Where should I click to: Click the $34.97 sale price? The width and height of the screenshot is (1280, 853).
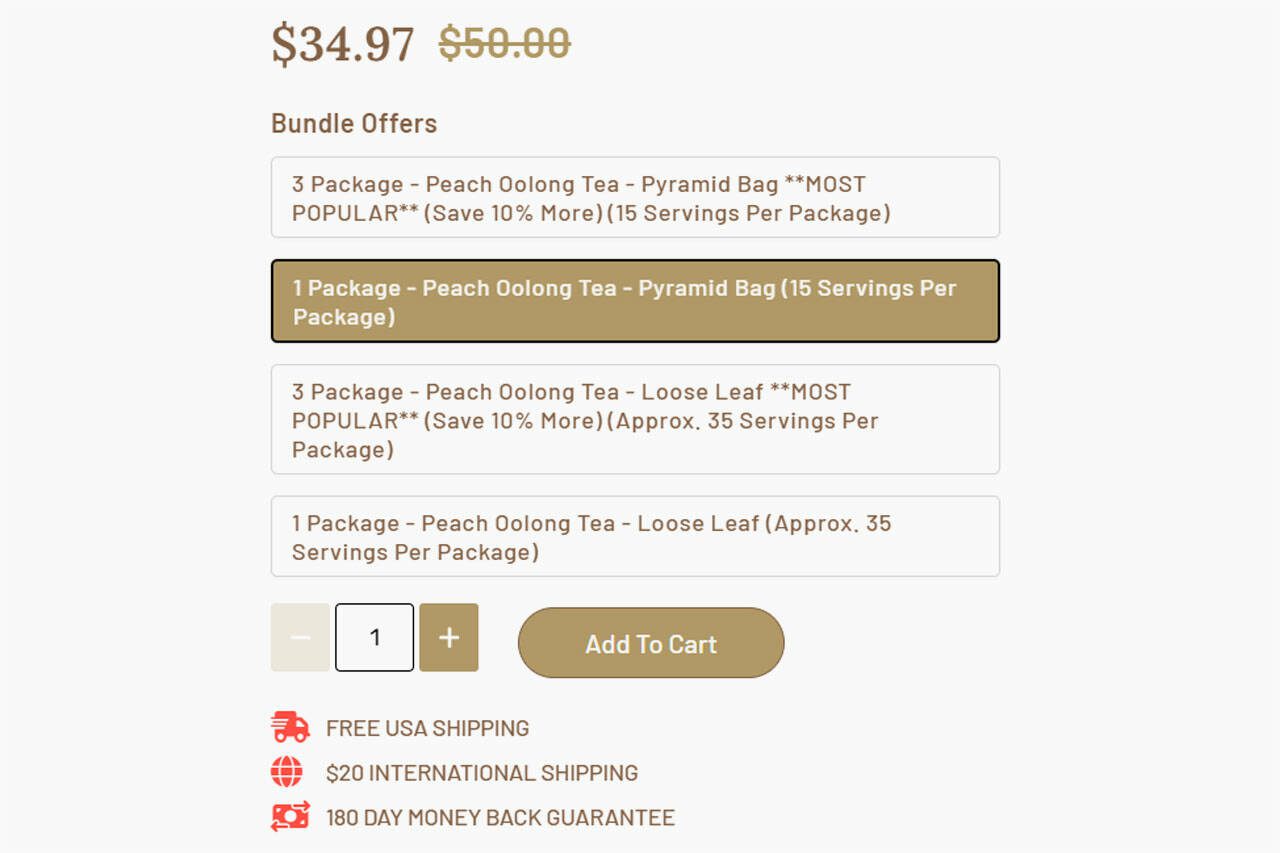tap(343, 45)
